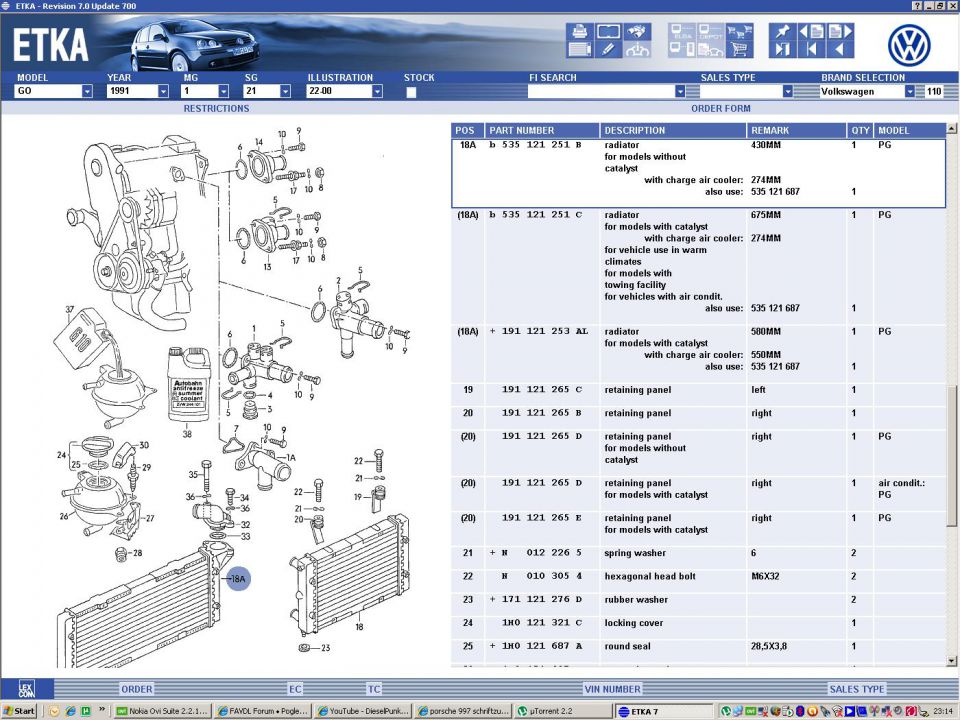Screen dimensions: 960x720
Task: Open the YEAR dropdown
Action: [163, 91]
